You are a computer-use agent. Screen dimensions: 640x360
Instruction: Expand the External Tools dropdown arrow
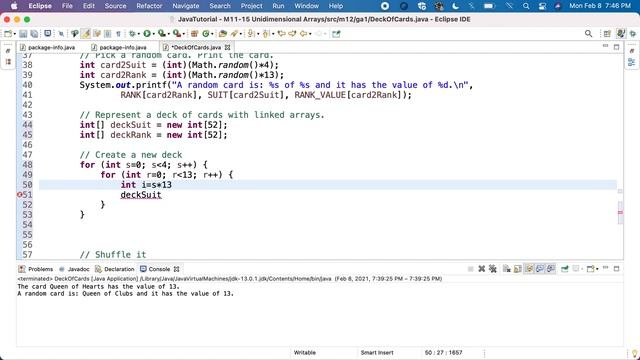click(183, 34)
